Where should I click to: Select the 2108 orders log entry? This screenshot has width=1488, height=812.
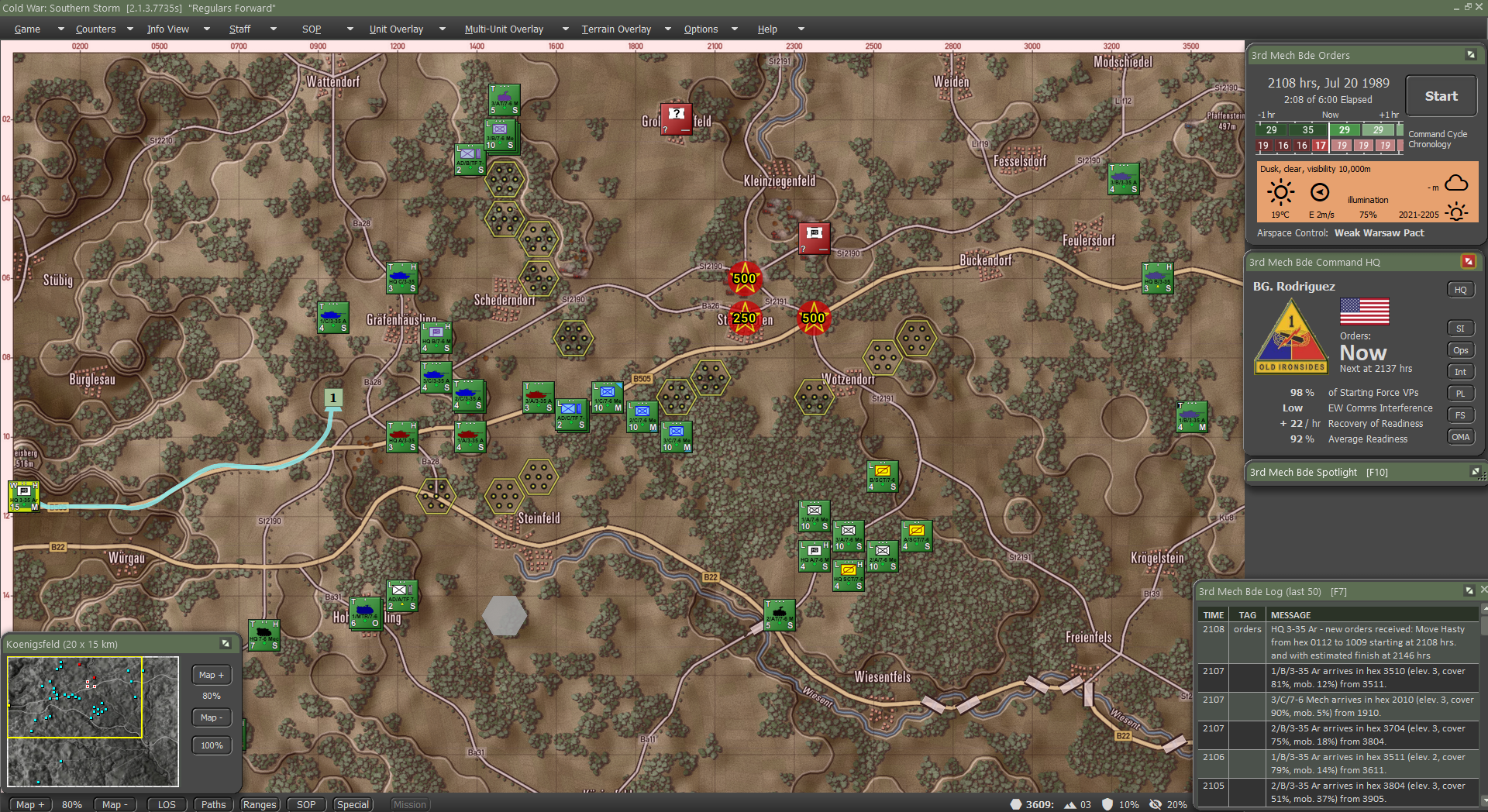[x=1338, y=642]
